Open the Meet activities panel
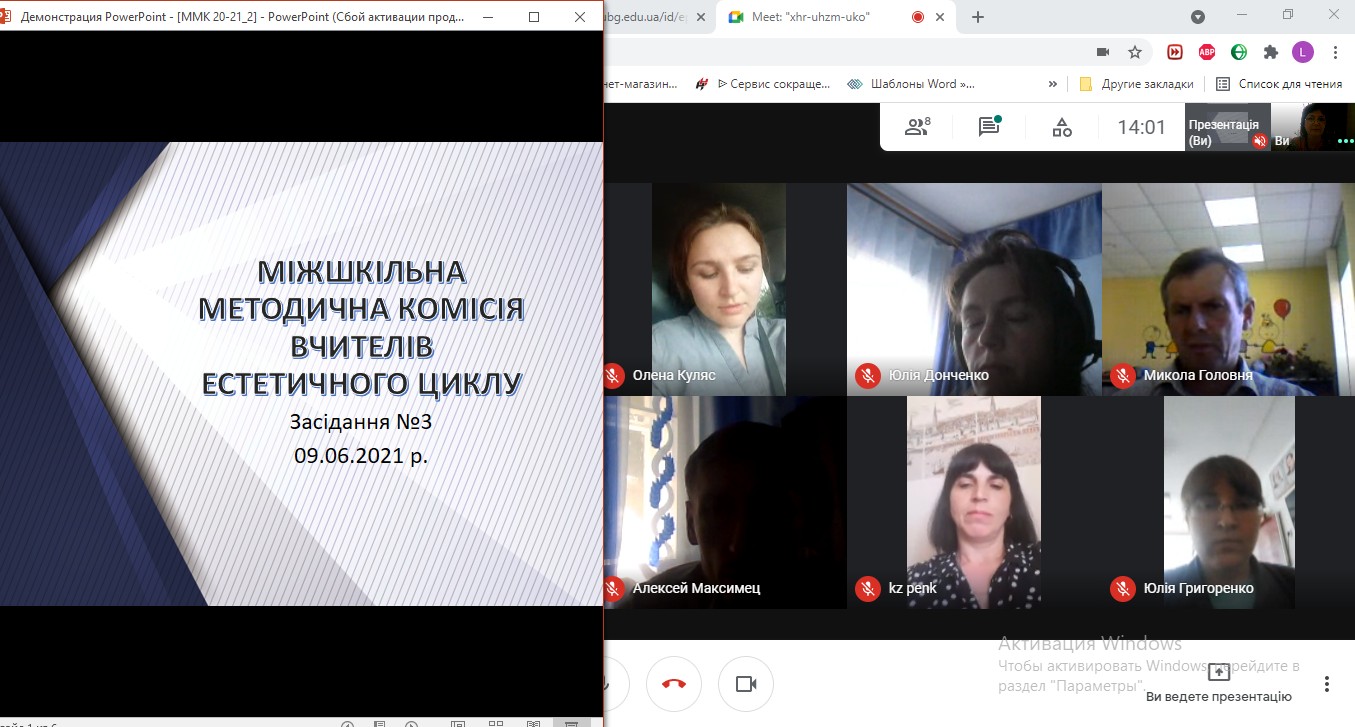This screenshot has height=727, width=1355. tap(1062, 127)
